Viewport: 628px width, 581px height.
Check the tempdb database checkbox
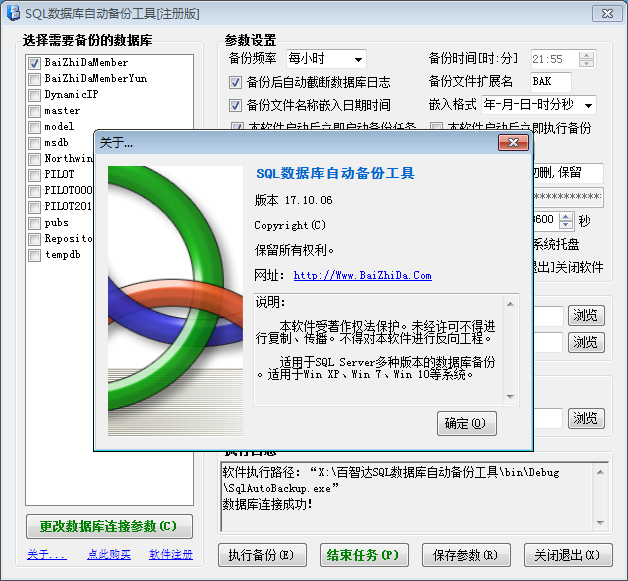point(34,255)
